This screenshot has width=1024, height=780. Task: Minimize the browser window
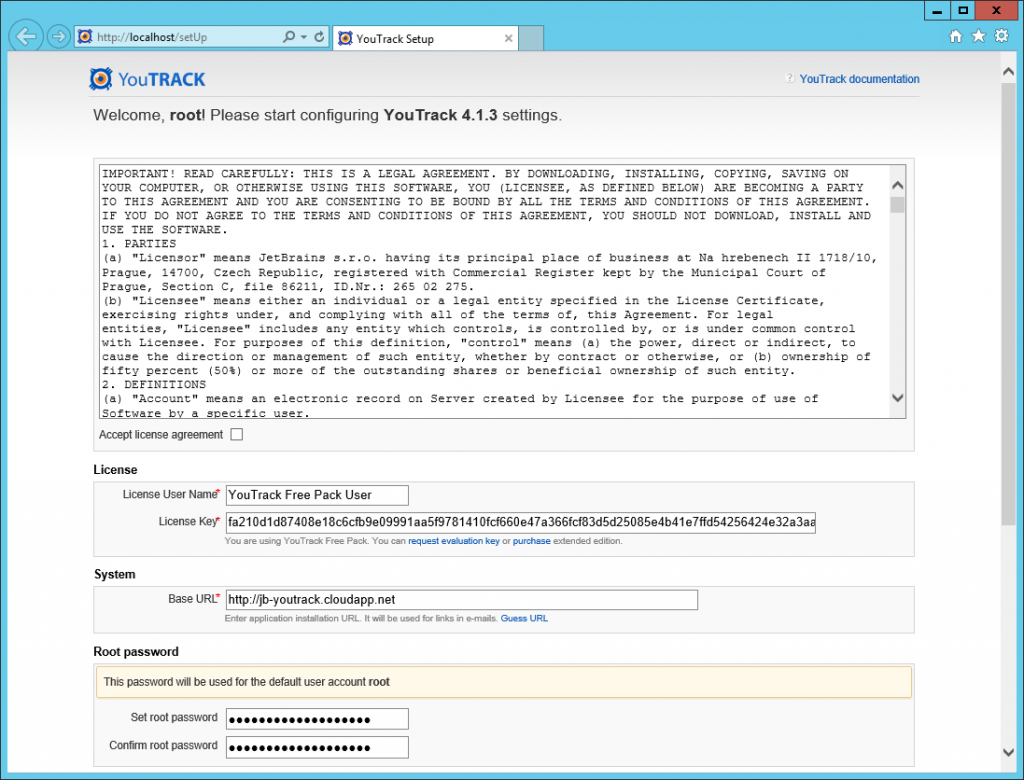tap(937, 10)
